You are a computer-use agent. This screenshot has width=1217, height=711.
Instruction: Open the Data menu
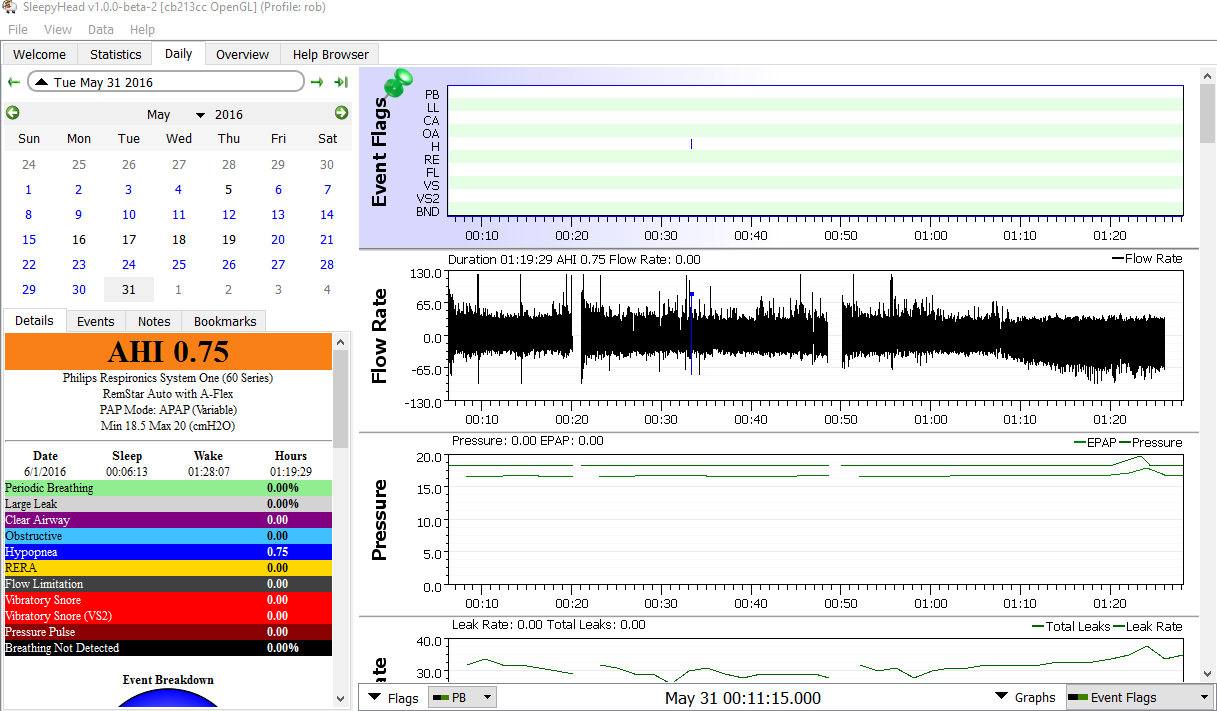click(x=100, y=30)
